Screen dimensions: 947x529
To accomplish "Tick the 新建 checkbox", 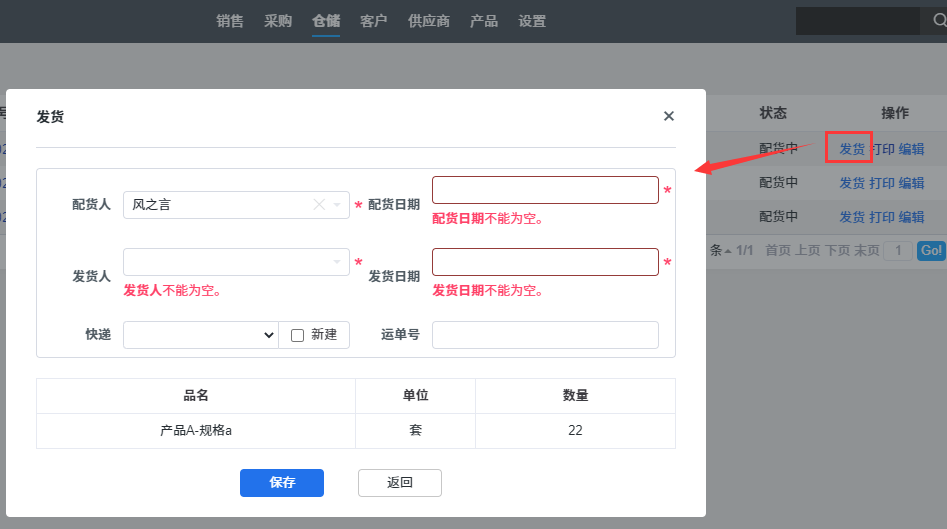I will tap(297, 335).
